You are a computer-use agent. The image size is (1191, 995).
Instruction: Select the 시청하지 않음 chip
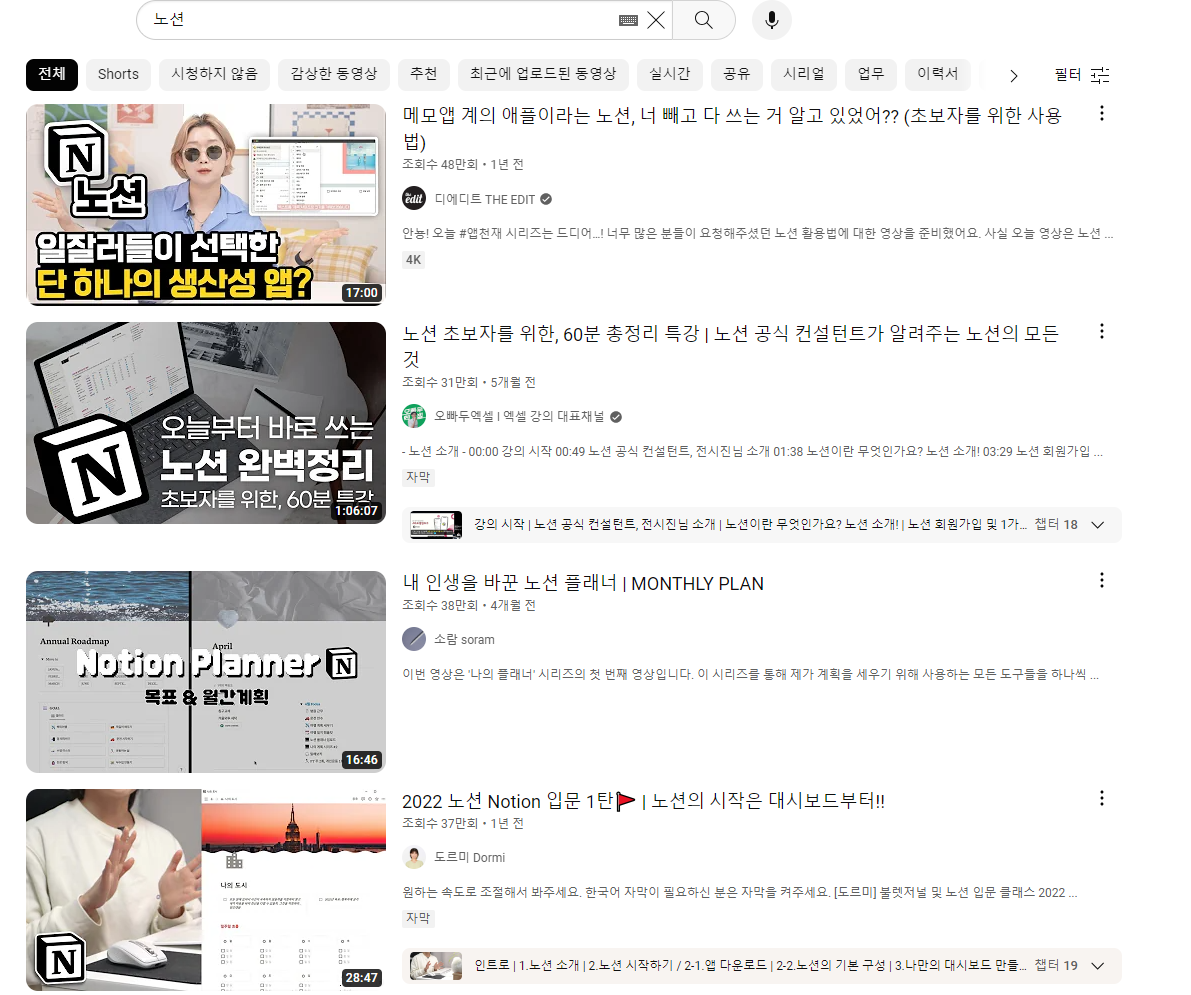coord(214,74)
